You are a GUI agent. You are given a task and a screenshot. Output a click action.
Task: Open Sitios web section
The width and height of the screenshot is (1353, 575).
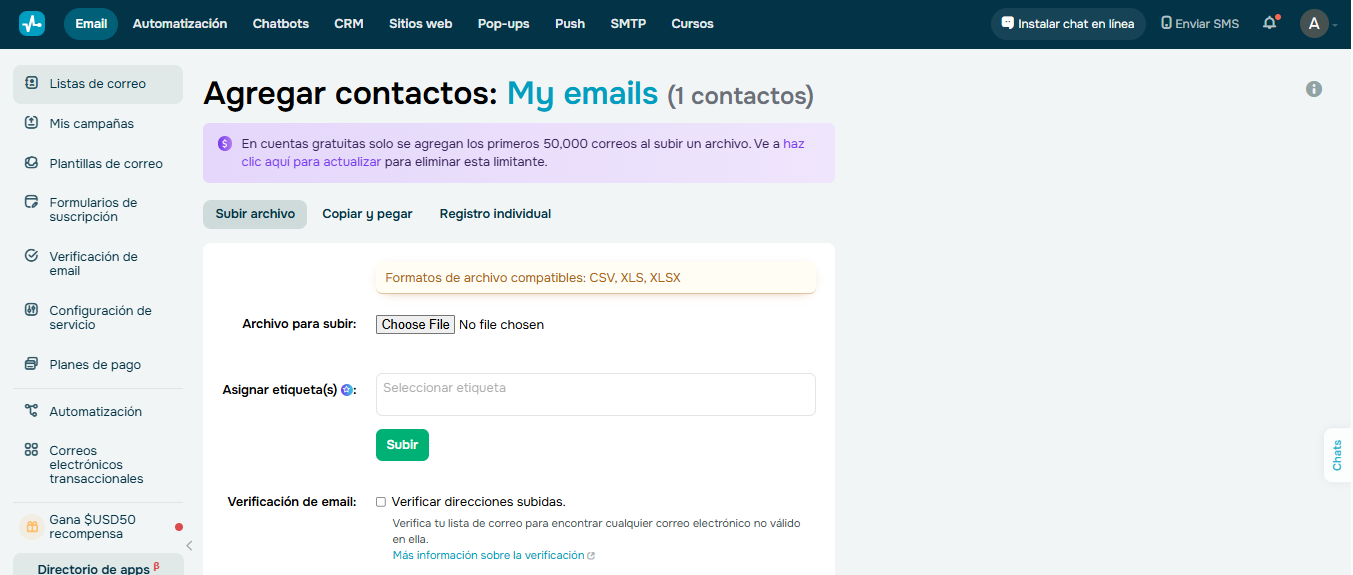point(421,23)
